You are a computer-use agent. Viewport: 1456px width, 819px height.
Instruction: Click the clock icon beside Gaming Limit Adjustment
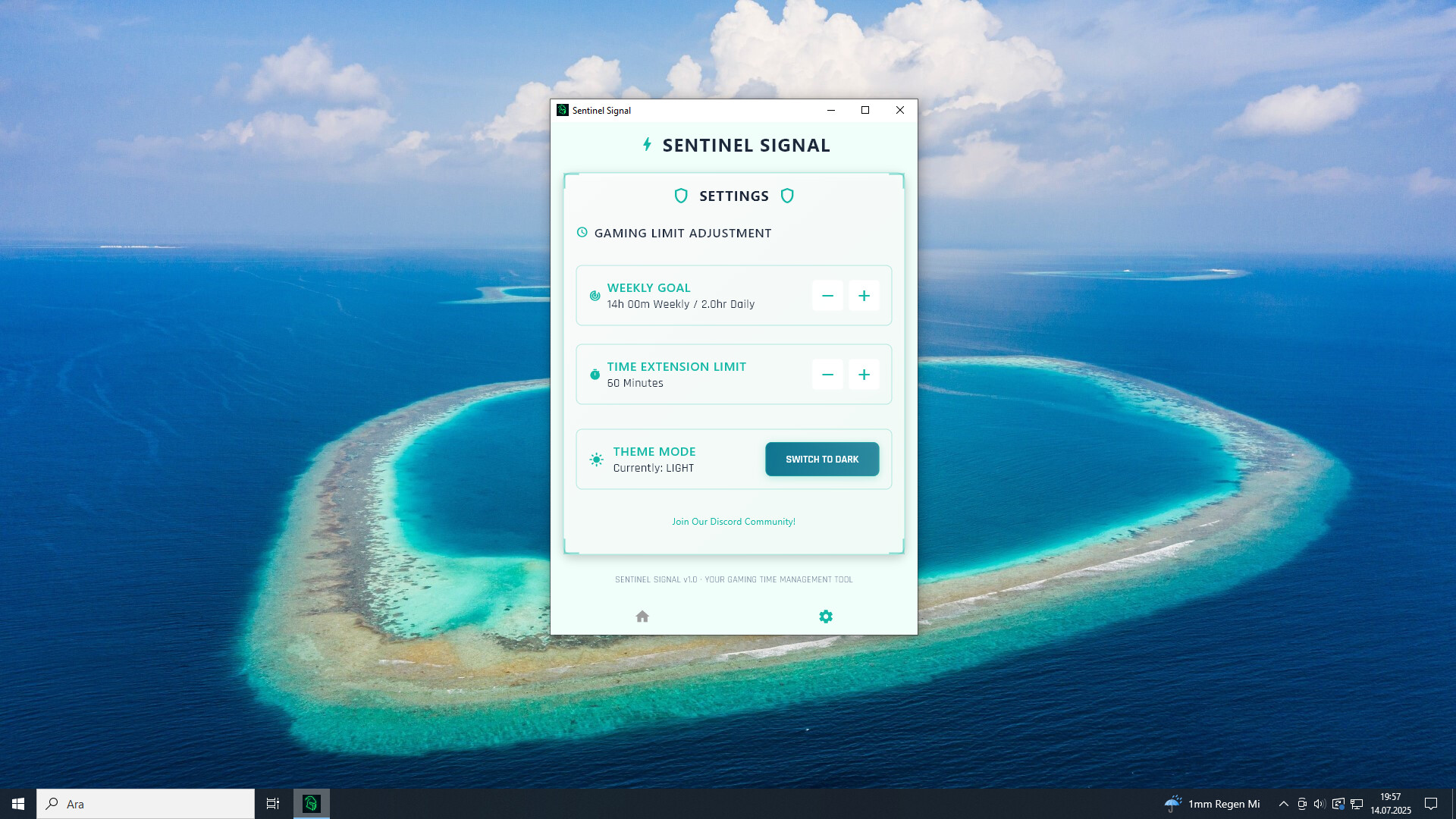pos(582,233)
